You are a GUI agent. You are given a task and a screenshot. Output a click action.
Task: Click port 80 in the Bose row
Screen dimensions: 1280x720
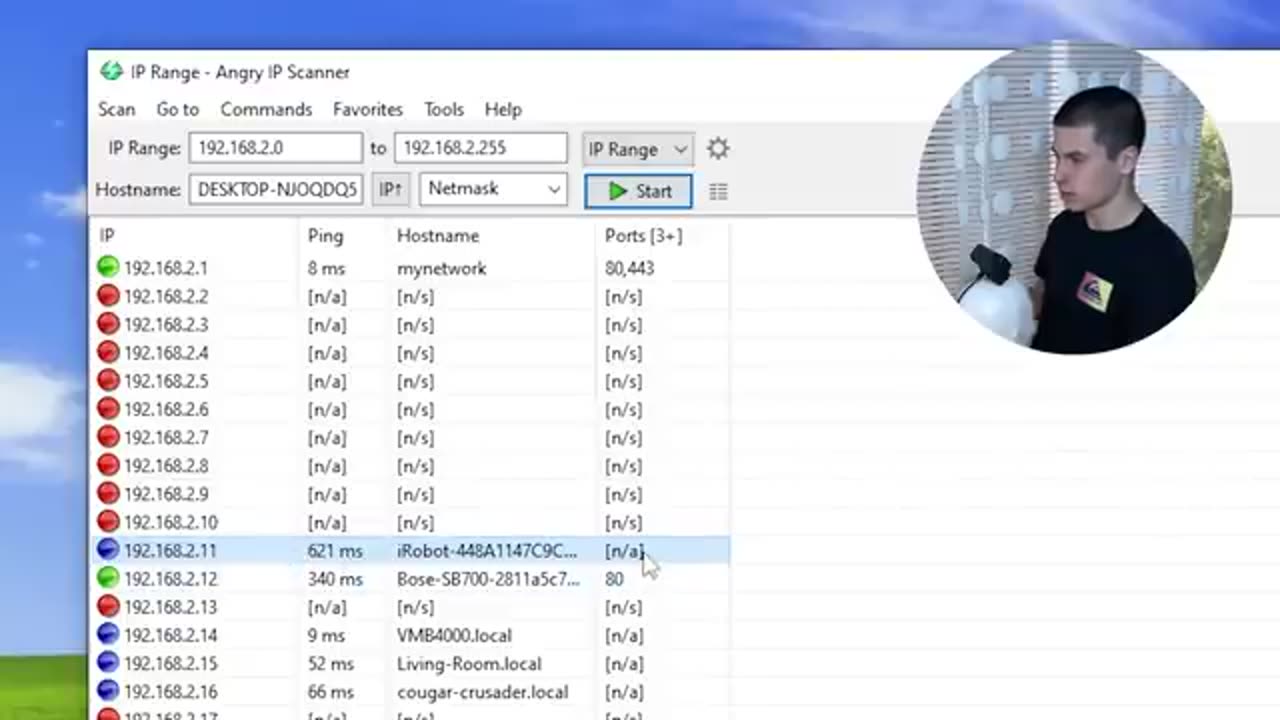(x=614, y=578)
